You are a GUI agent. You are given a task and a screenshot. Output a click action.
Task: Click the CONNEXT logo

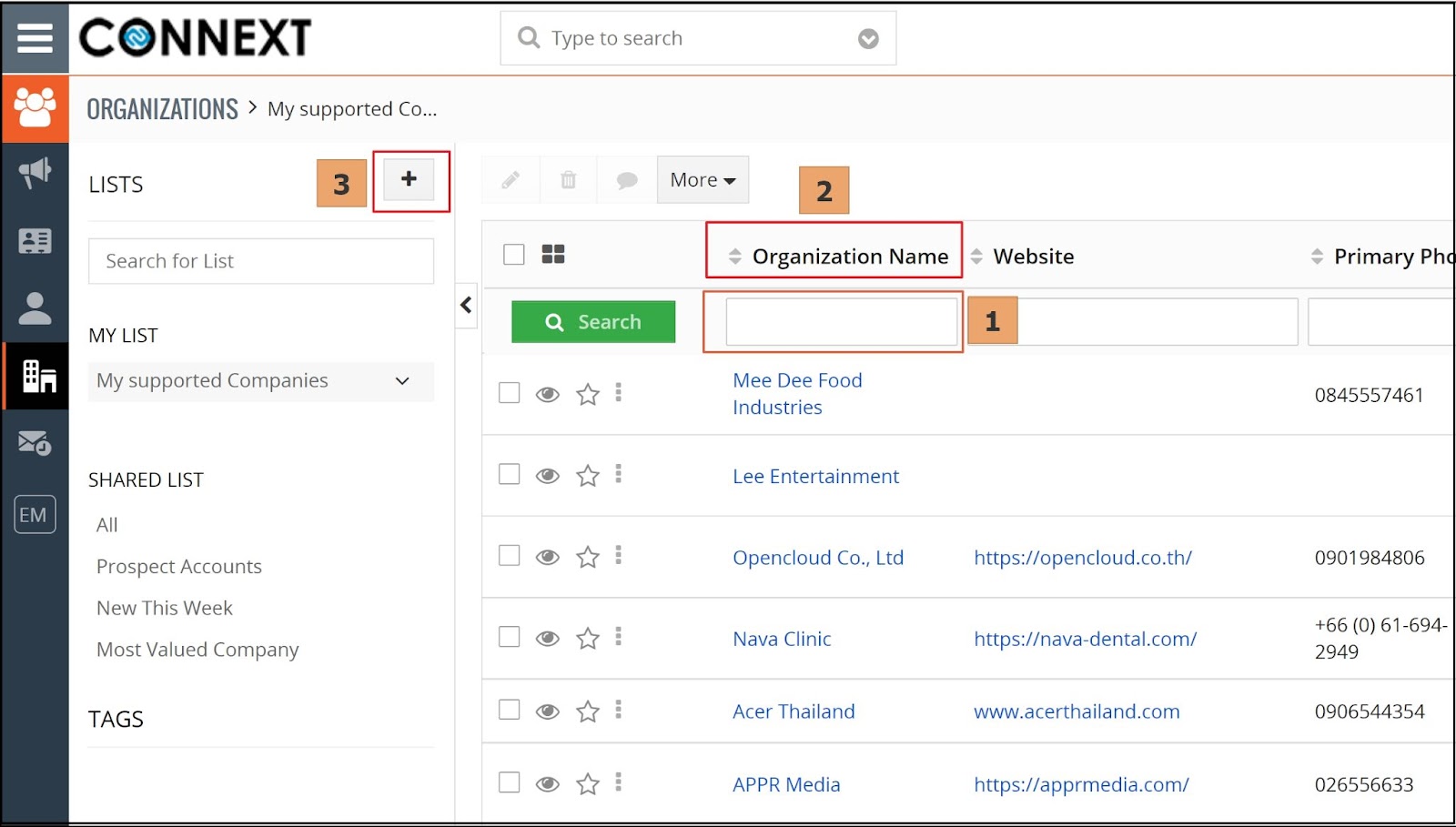[195, 38]
